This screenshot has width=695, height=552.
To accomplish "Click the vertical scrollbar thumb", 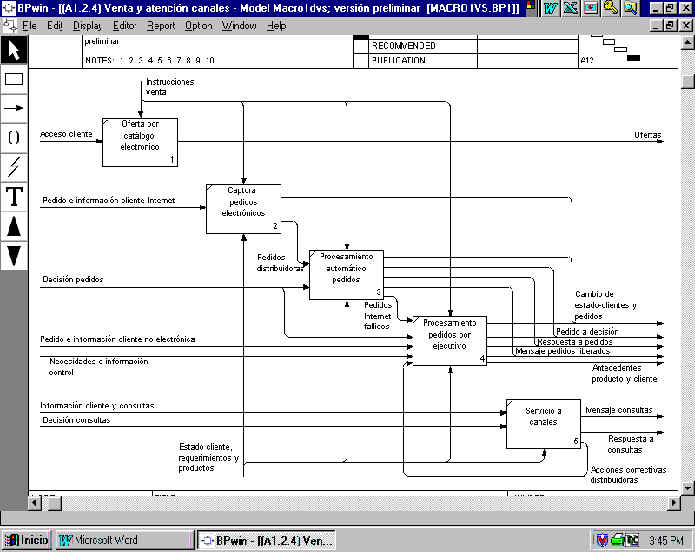I will [x=687, y=82].
